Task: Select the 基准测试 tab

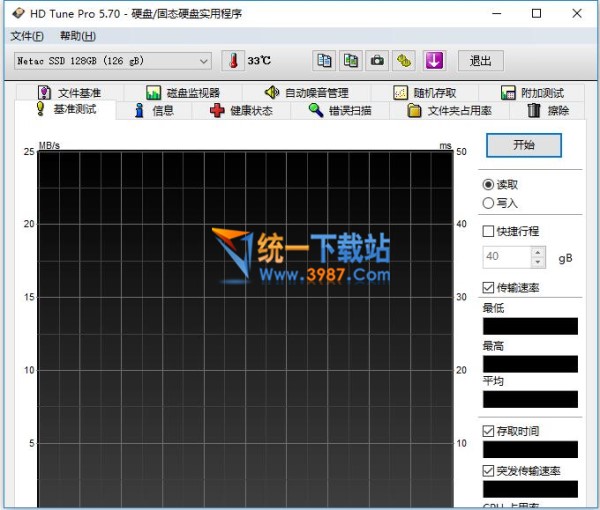Action: click(65, 109)
